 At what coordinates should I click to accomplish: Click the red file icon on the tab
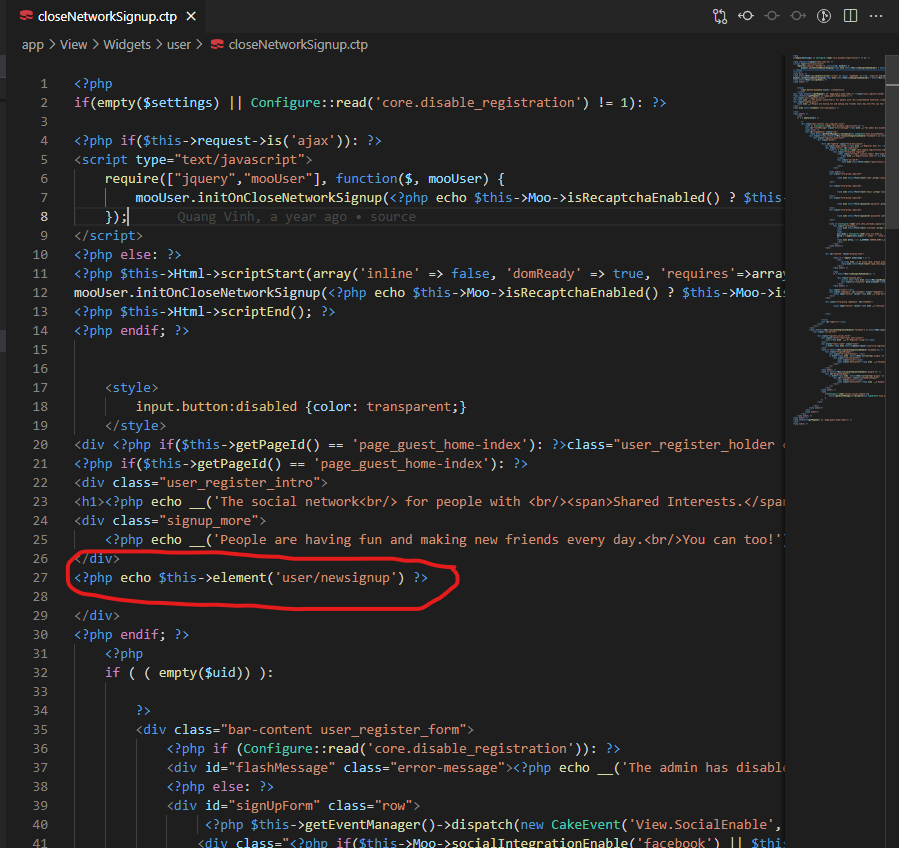click(x=26, y=16)
